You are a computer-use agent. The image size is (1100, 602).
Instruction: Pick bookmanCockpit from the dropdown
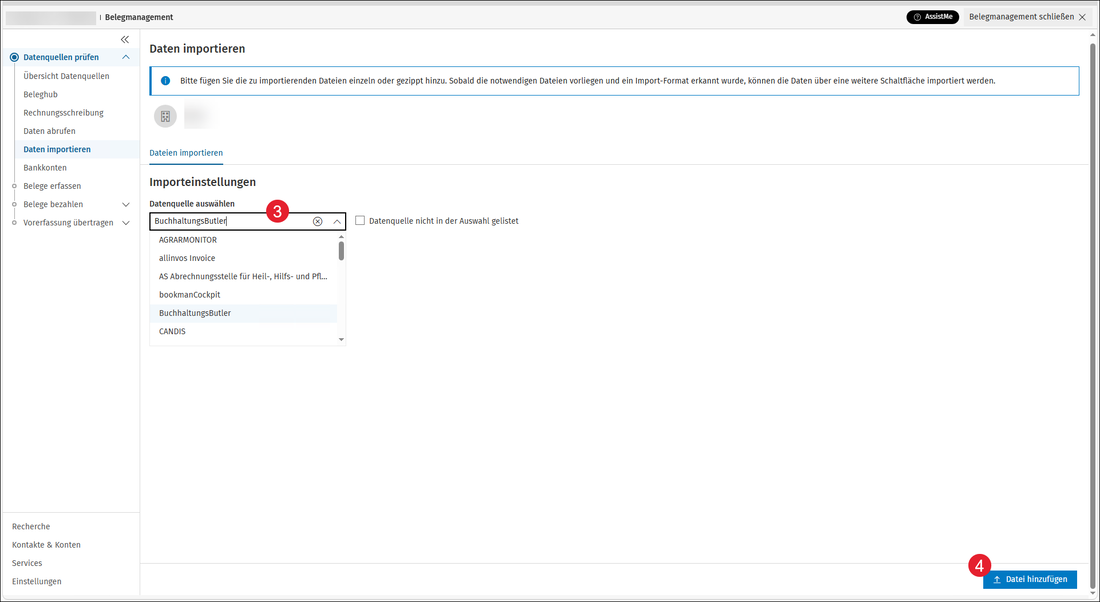(243, 295)
